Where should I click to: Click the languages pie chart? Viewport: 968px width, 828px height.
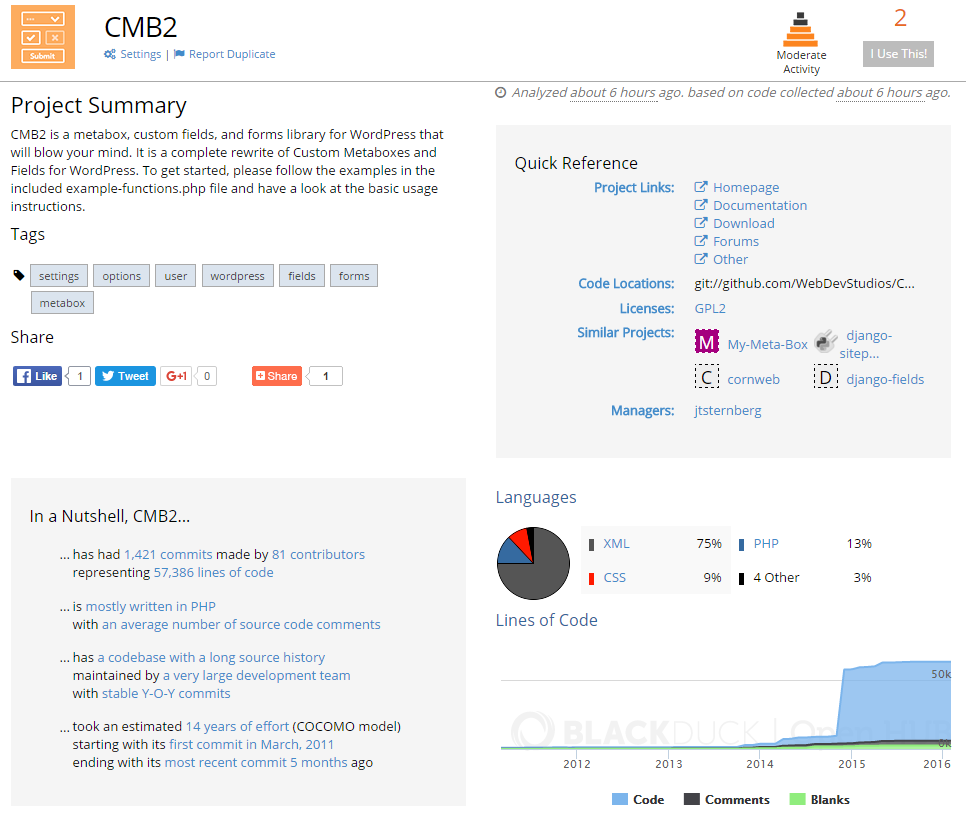click(533, 563)
